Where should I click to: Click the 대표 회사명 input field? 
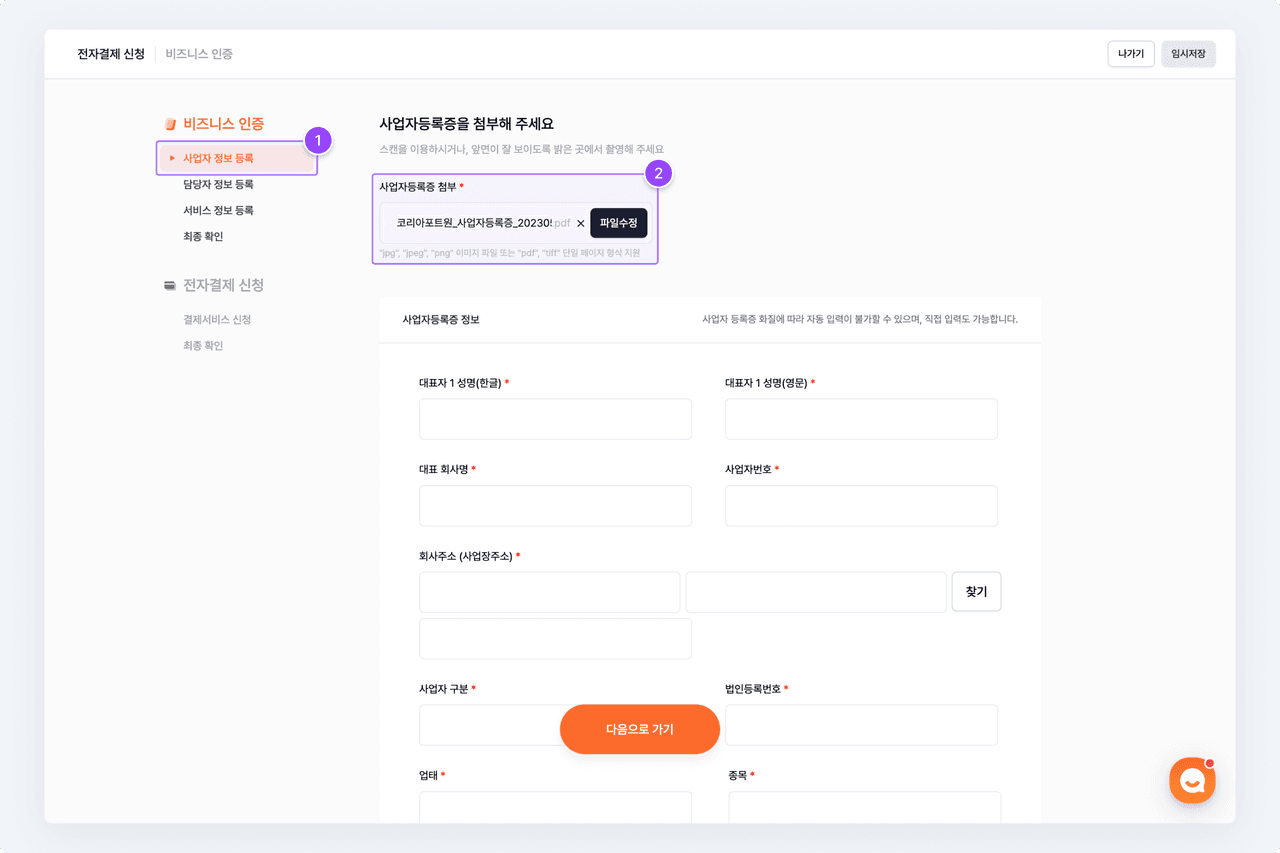click(x=555, y=506)
